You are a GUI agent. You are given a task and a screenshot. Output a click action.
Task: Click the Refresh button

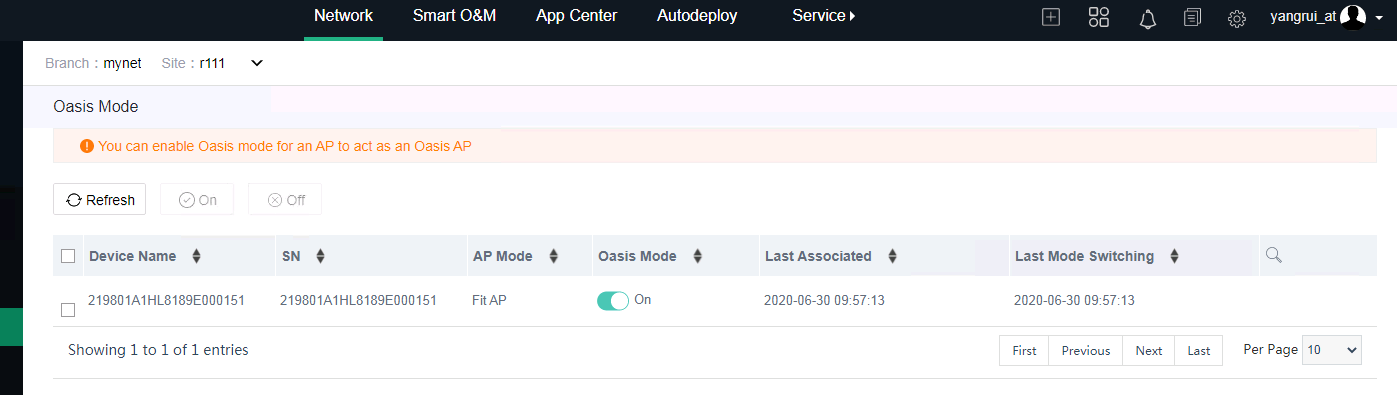100,199
